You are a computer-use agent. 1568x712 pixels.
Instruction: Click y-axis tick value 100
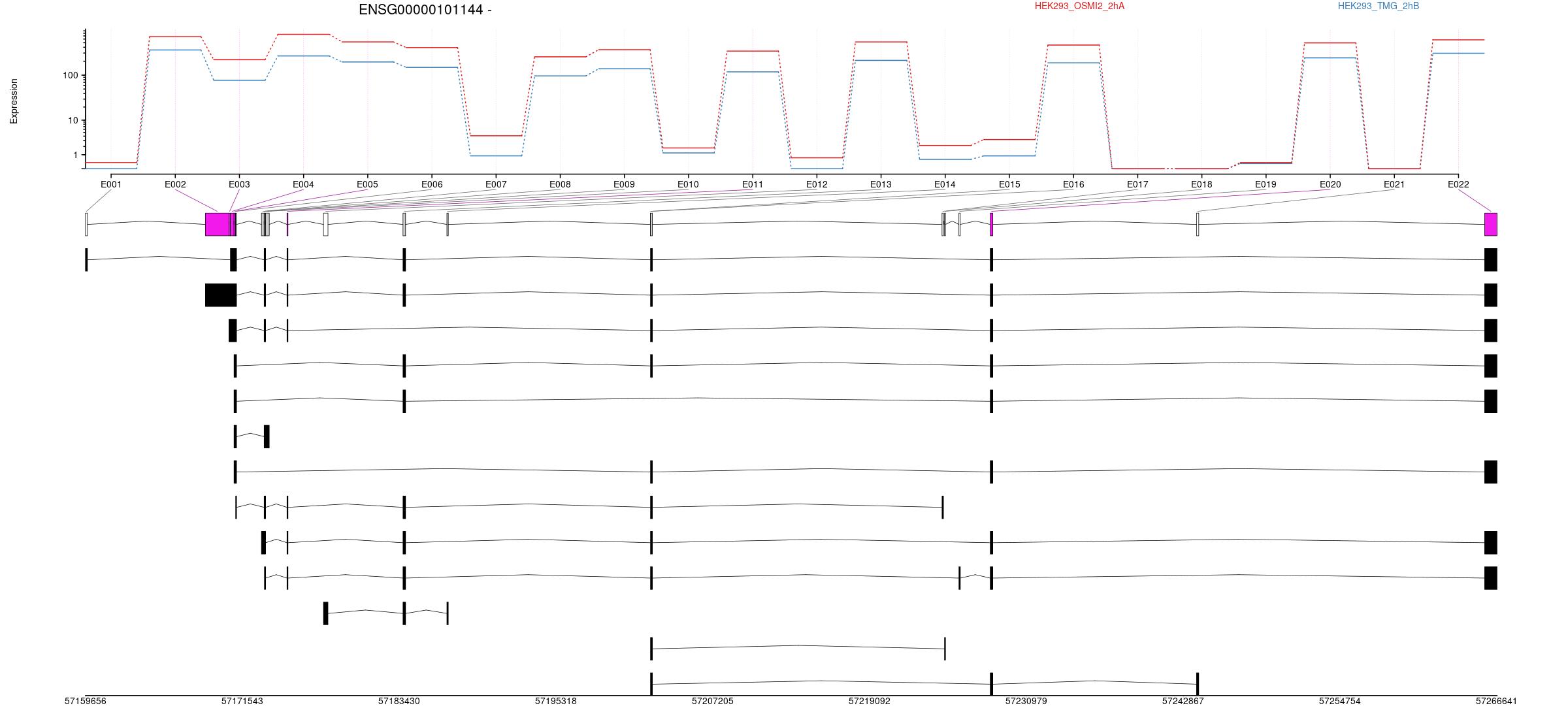point(71,76)
